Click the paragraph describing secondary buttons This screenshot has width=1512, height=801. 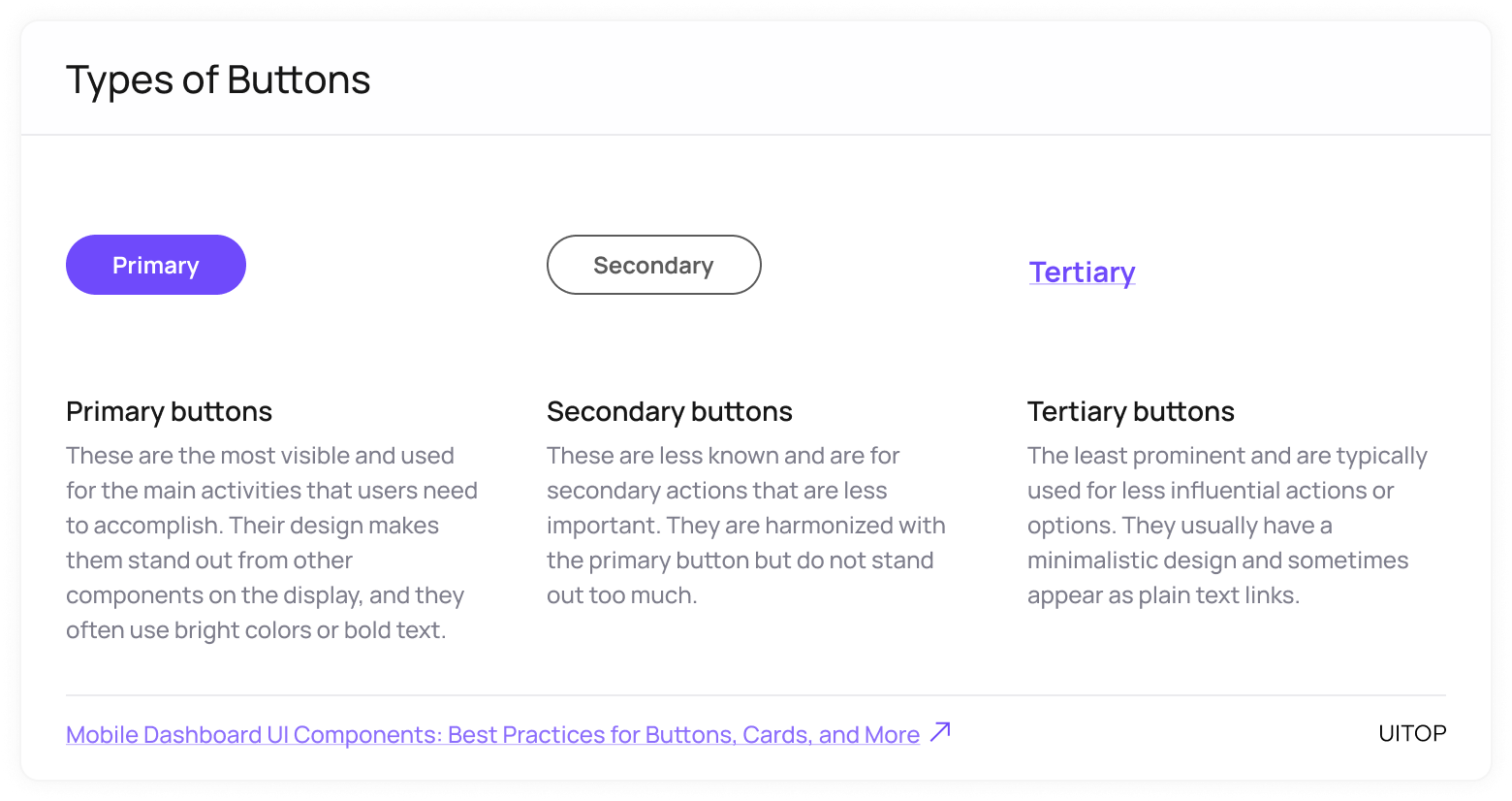(746, 525)
